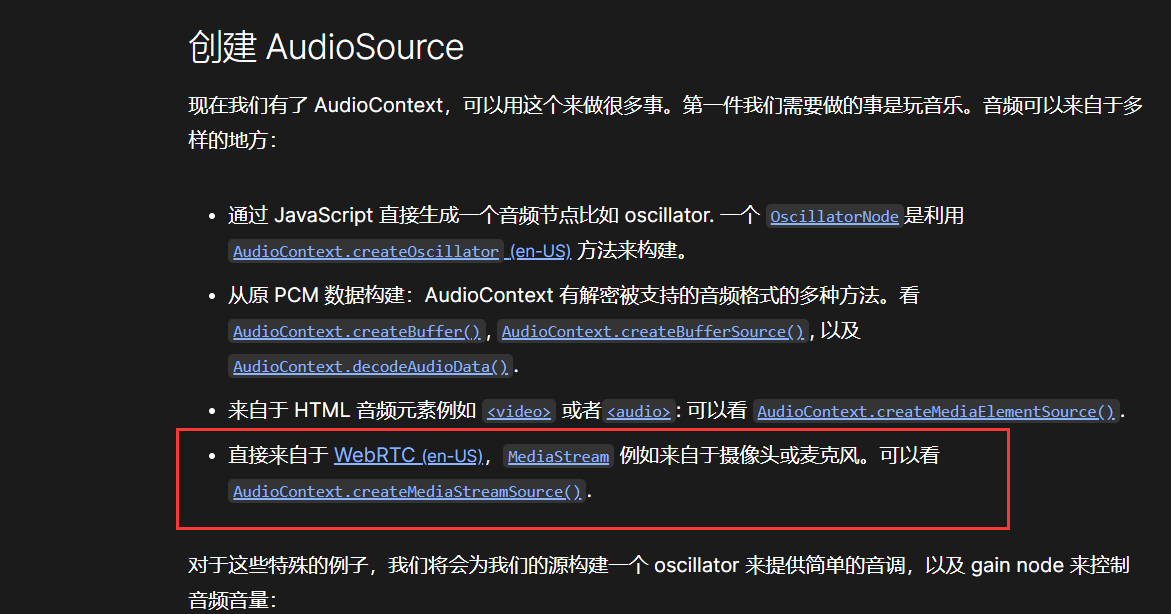Click the AudioContext.createMediaStreamSource() link
This screenshot has width=1171, height=614.
[407, 492]
